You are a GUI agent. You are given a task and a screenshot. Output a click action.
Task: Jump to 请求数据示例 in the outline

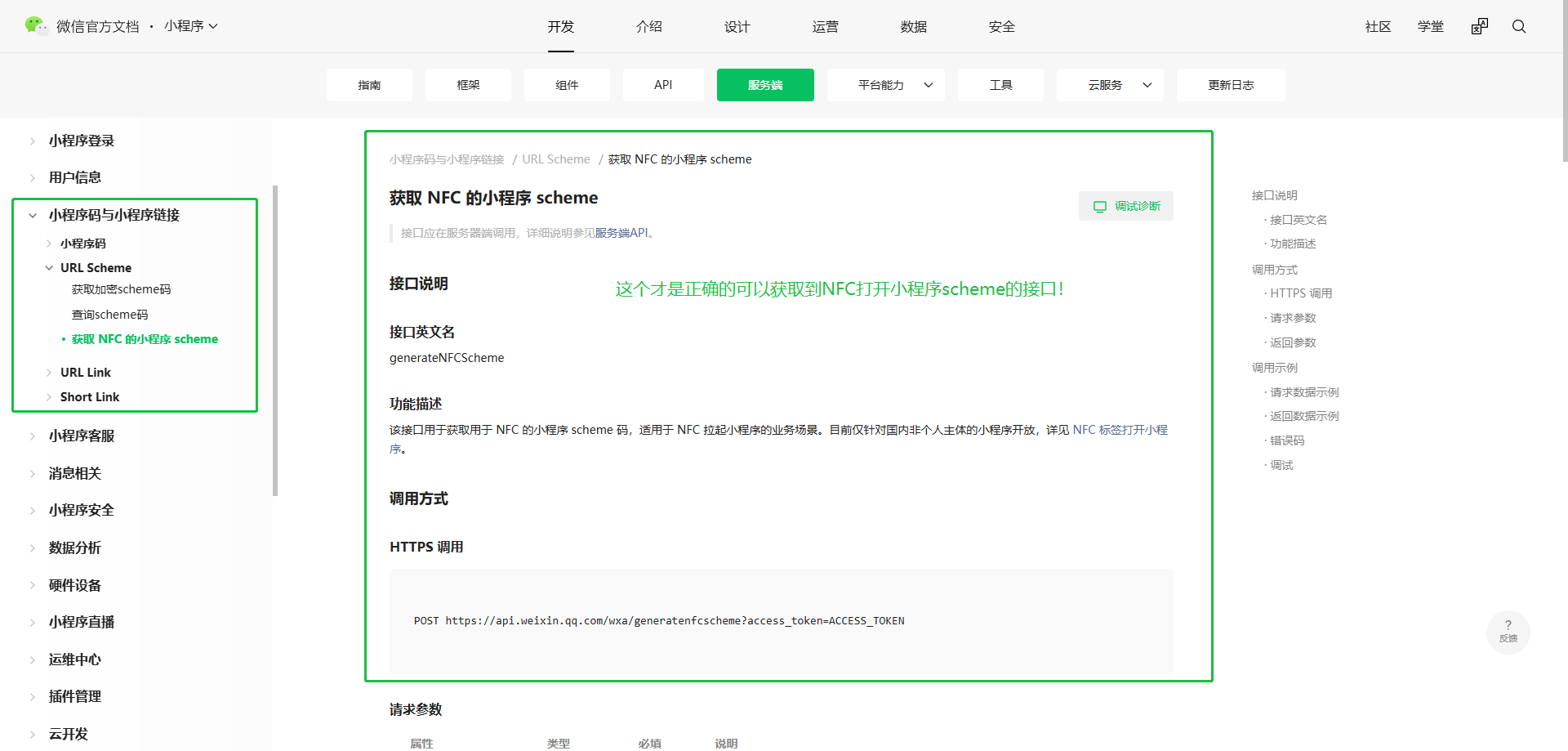(1304, 392)
